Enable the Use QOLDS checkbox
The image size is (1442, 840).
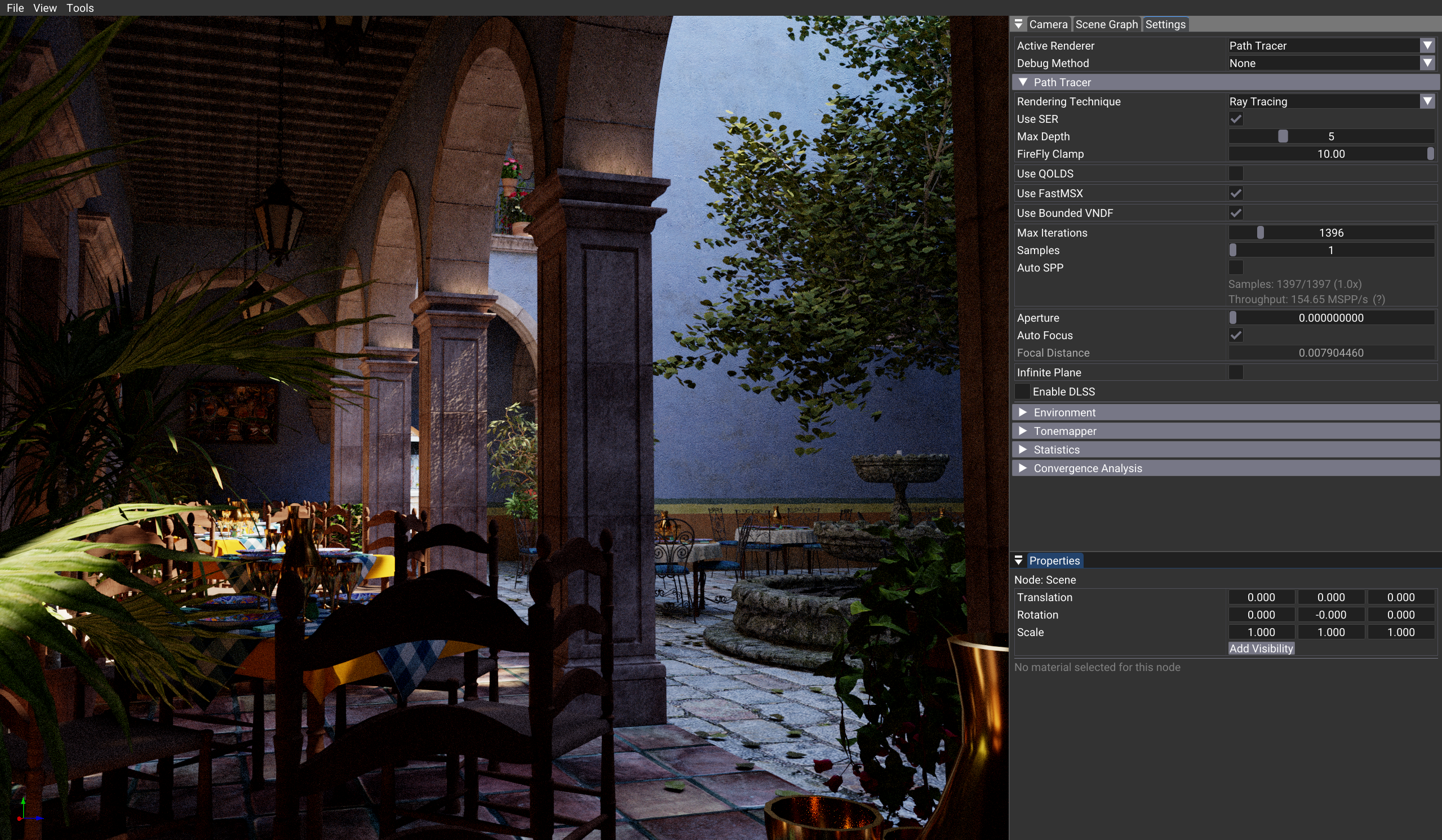pos(1235,174)
